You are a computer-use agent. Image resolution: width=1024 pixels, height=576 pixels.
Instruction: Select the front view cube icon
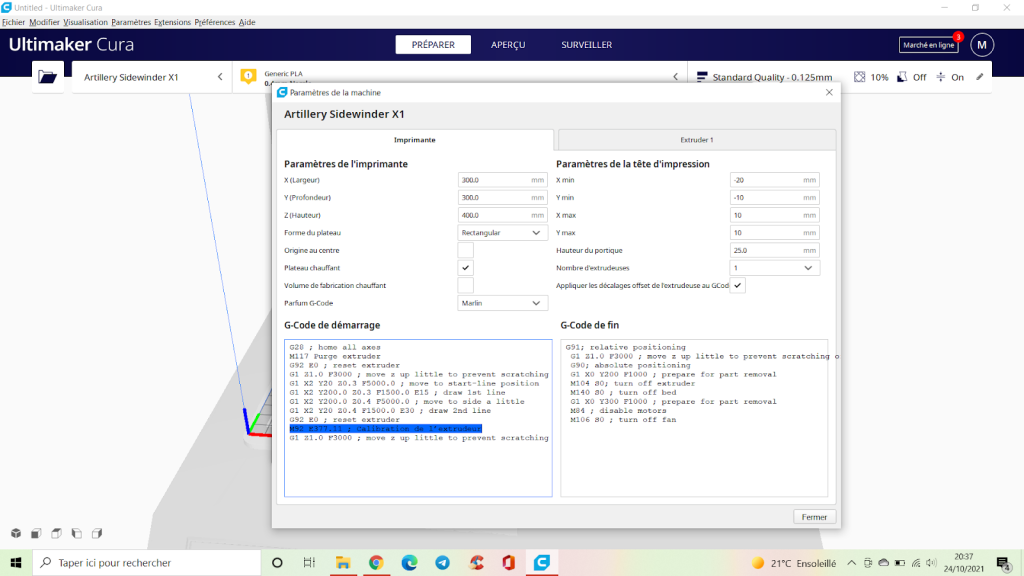tap(37, 534)
